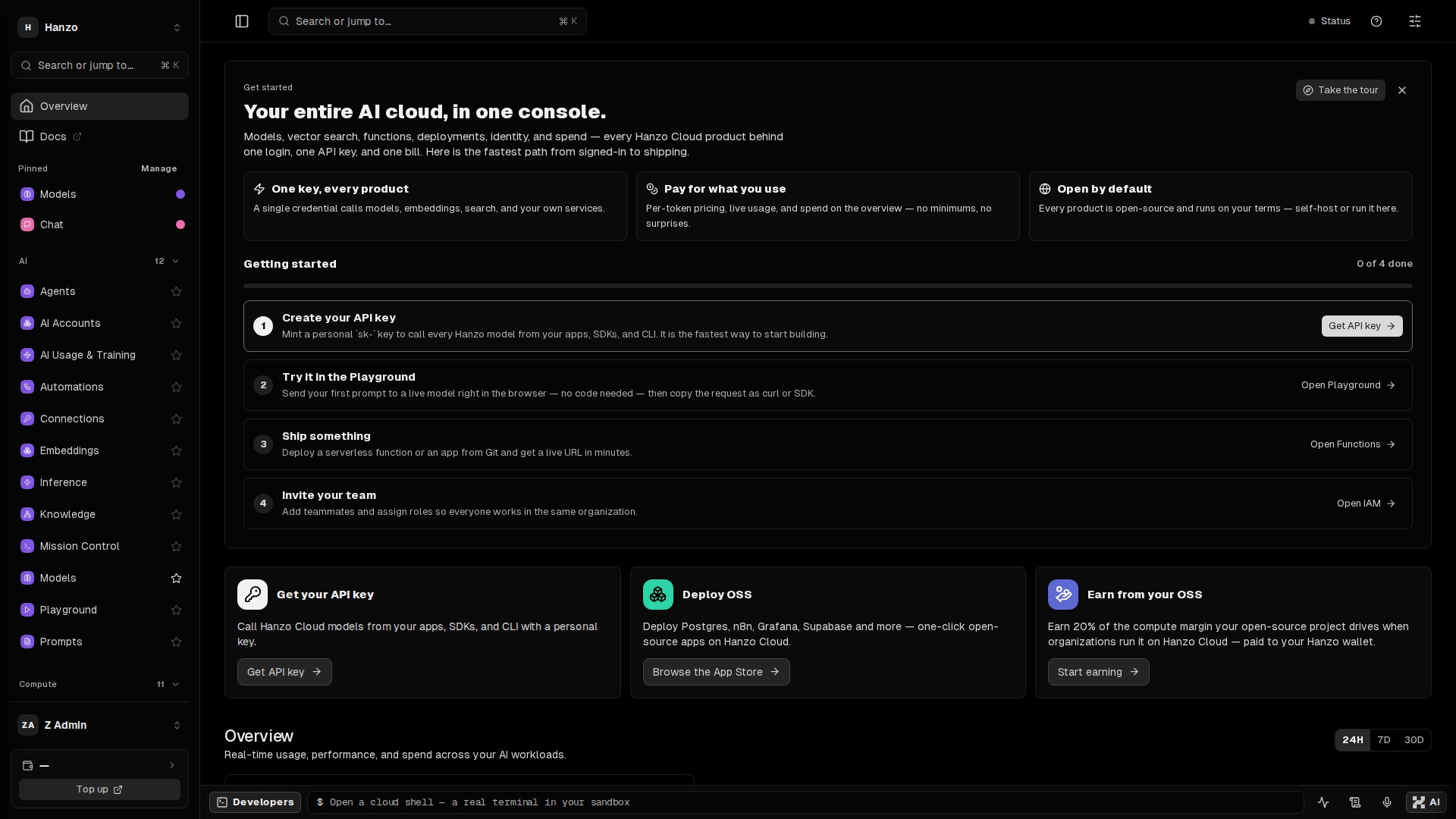Open pinned Models item
The width and height of the screenshot is (1456, 819).
(x=99, y=194)
